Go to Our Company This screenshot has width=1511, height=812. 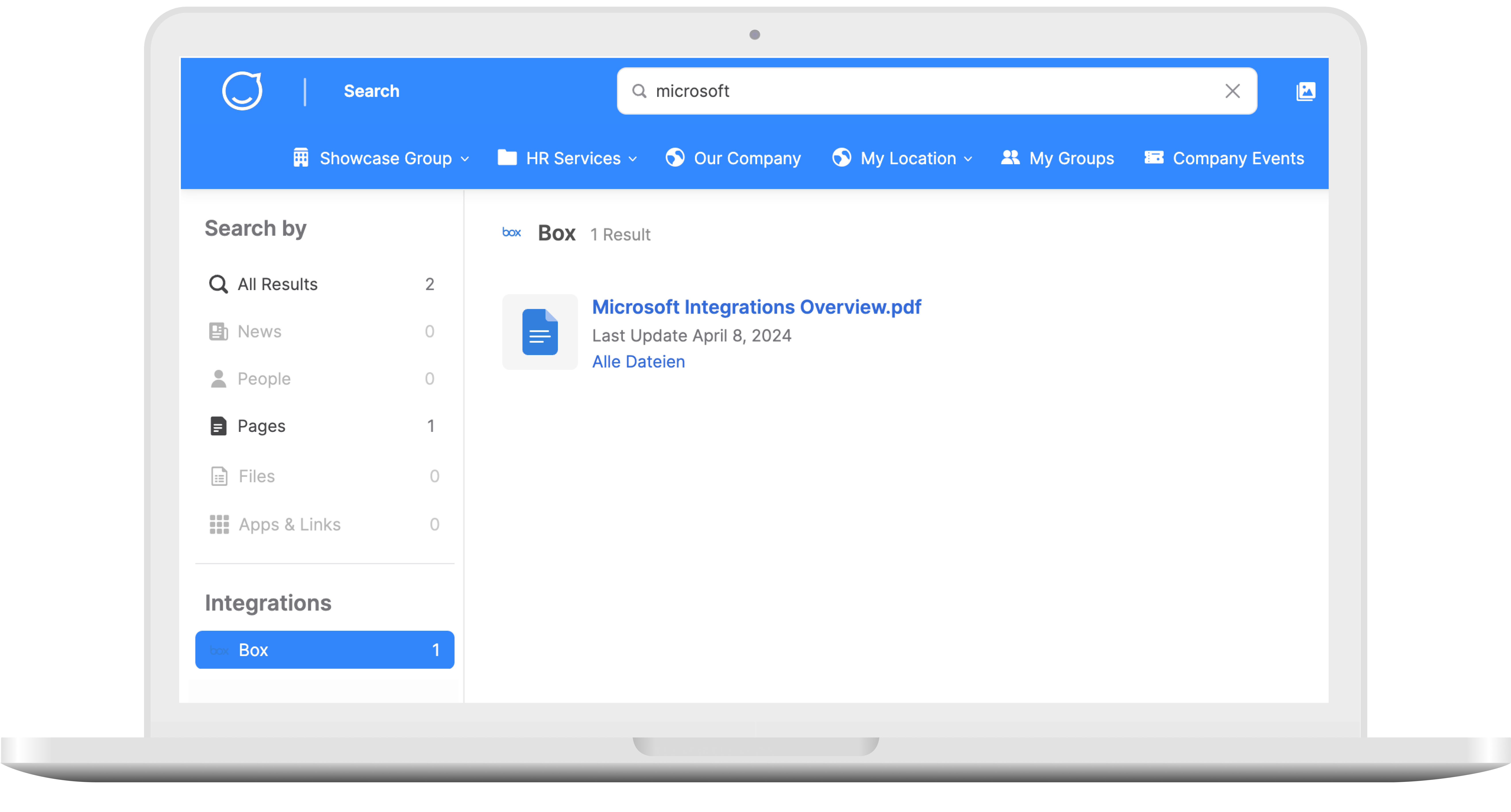pos(733,158)
